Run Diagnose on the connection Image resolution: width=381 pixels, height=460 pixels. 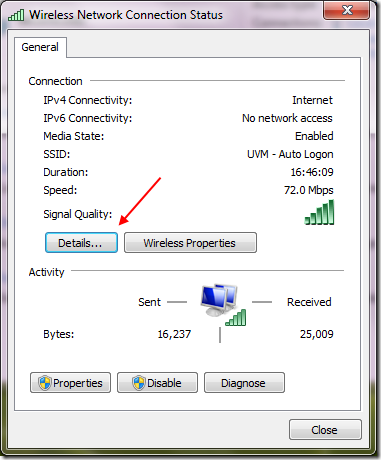tap(244, 383)
